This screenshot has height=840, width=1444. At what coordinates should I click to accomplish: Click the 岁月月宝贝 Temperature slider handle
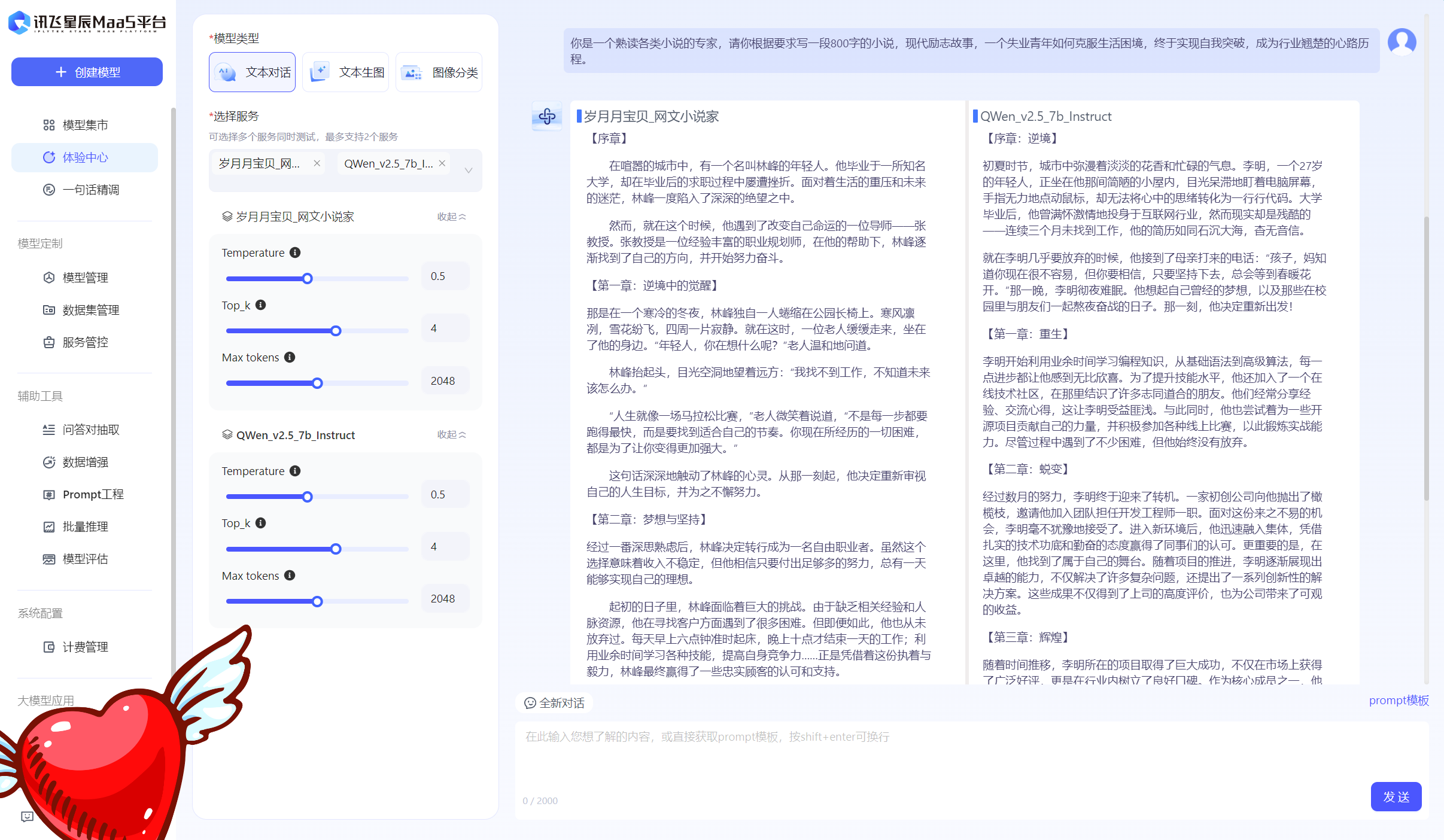308,278
